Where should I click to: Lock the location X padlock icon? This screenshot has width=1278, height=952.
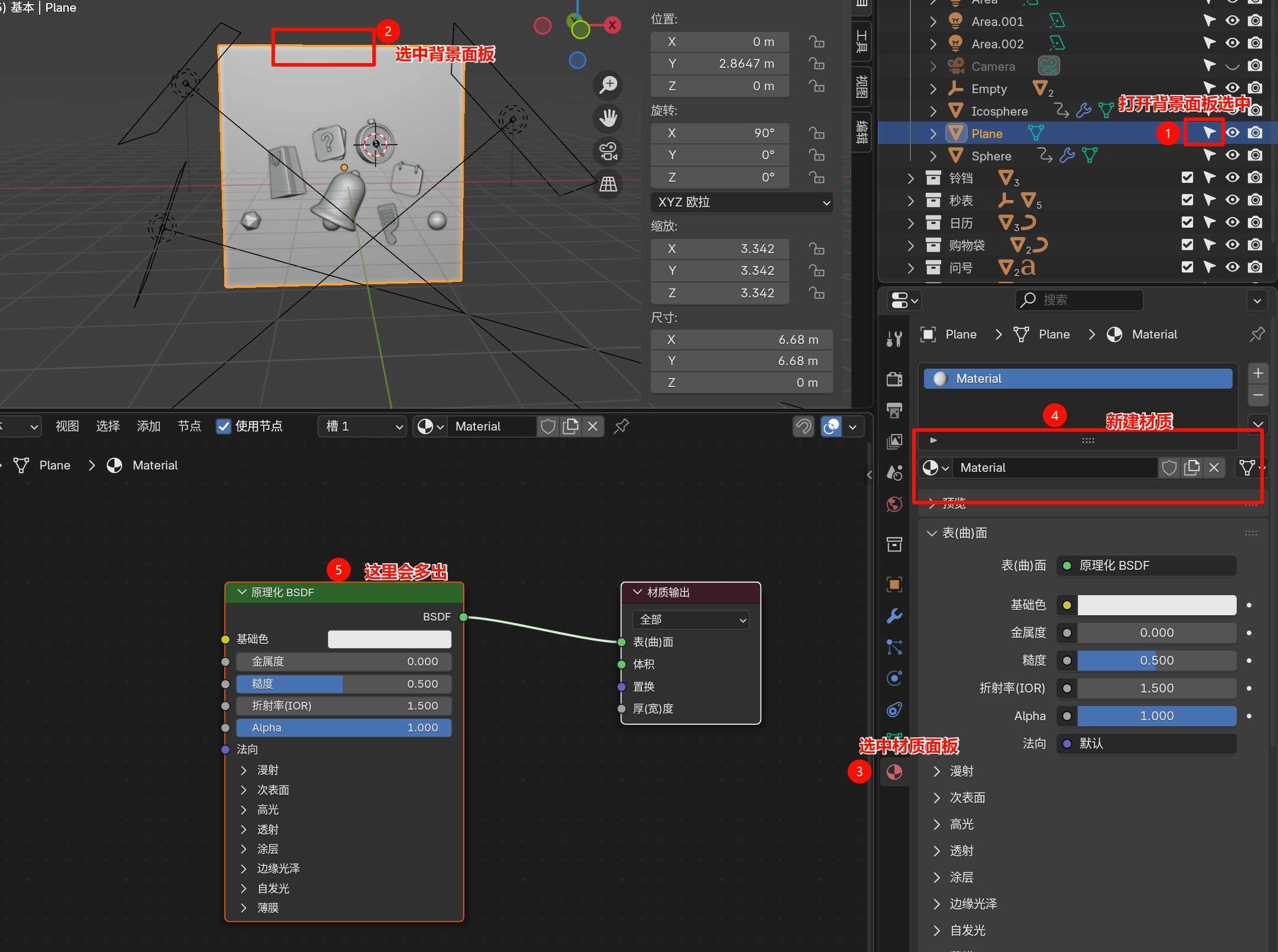[x=817, y=42]
